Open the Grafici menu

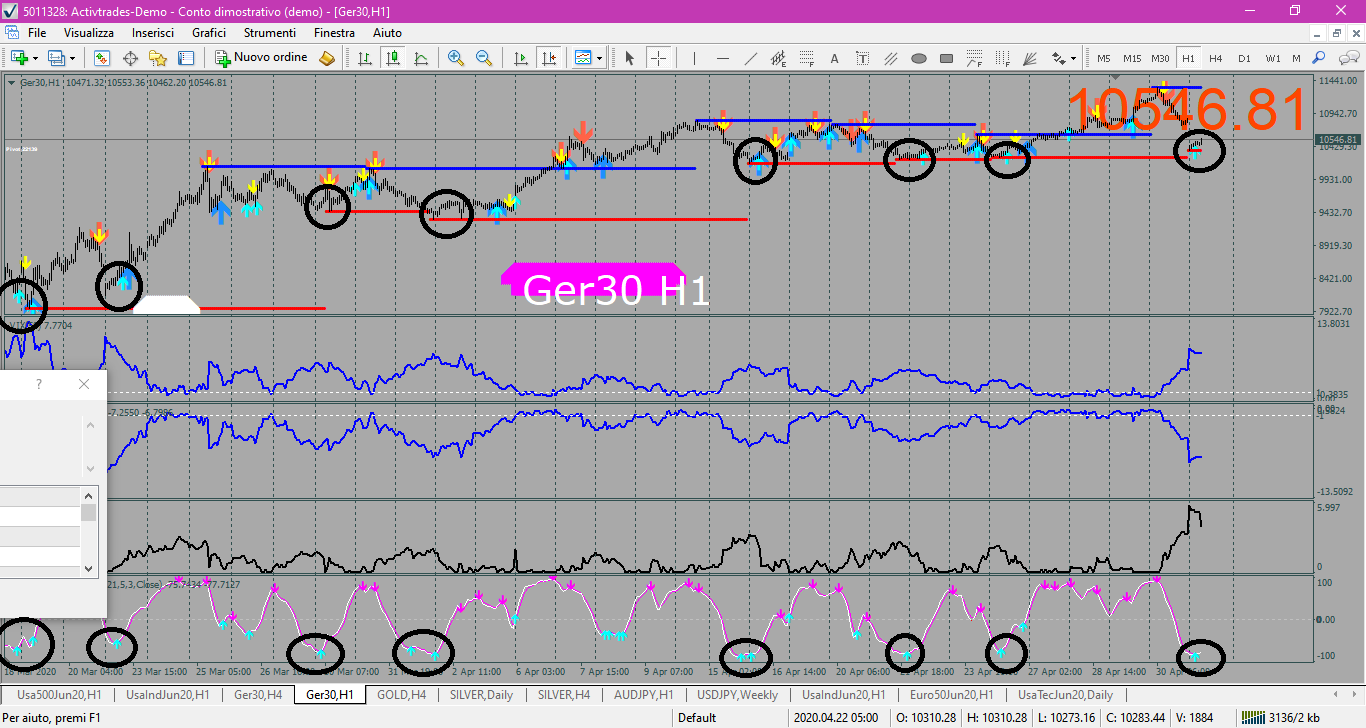click(x=209, y=33)
